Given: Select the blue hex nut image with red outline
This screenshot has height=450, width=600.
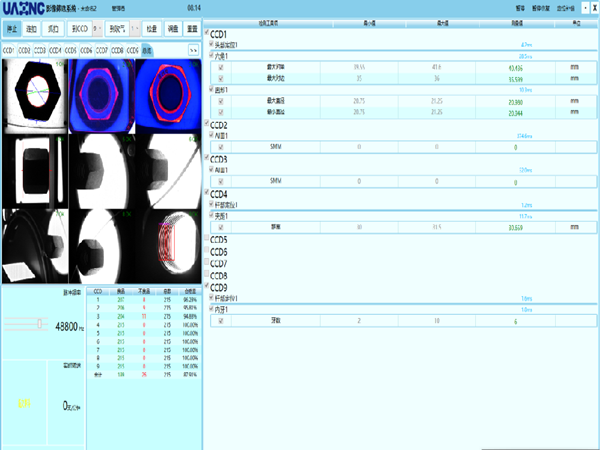Looking at the screenshot, I should 166,95.
